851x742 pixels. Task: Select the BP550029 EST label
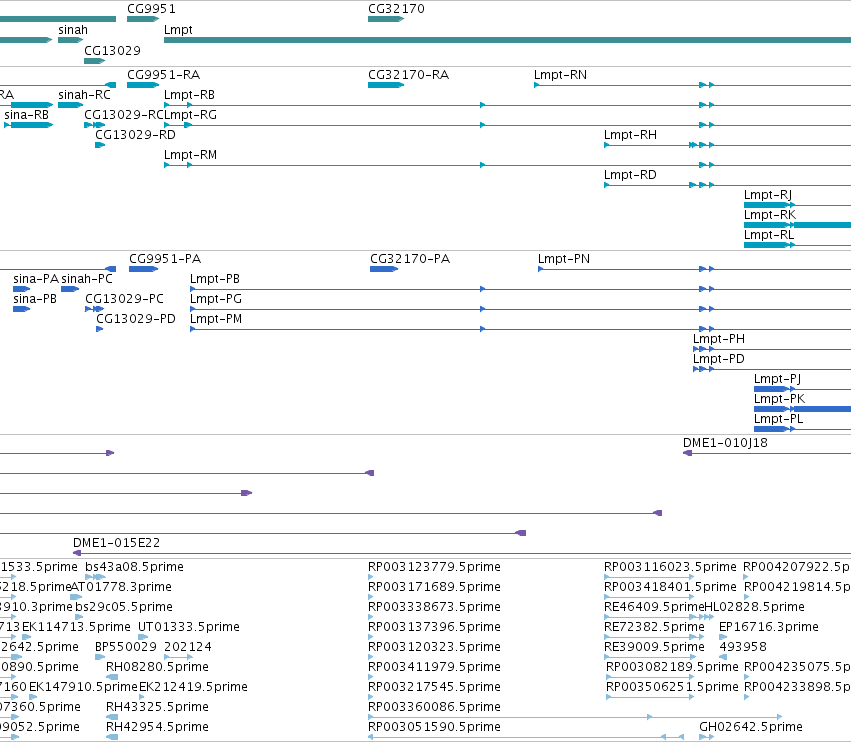[x=126, y=647]
